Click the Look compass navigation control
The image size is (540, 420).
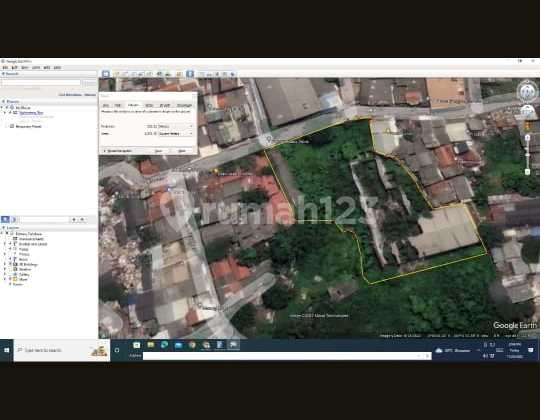coord(527,92)
